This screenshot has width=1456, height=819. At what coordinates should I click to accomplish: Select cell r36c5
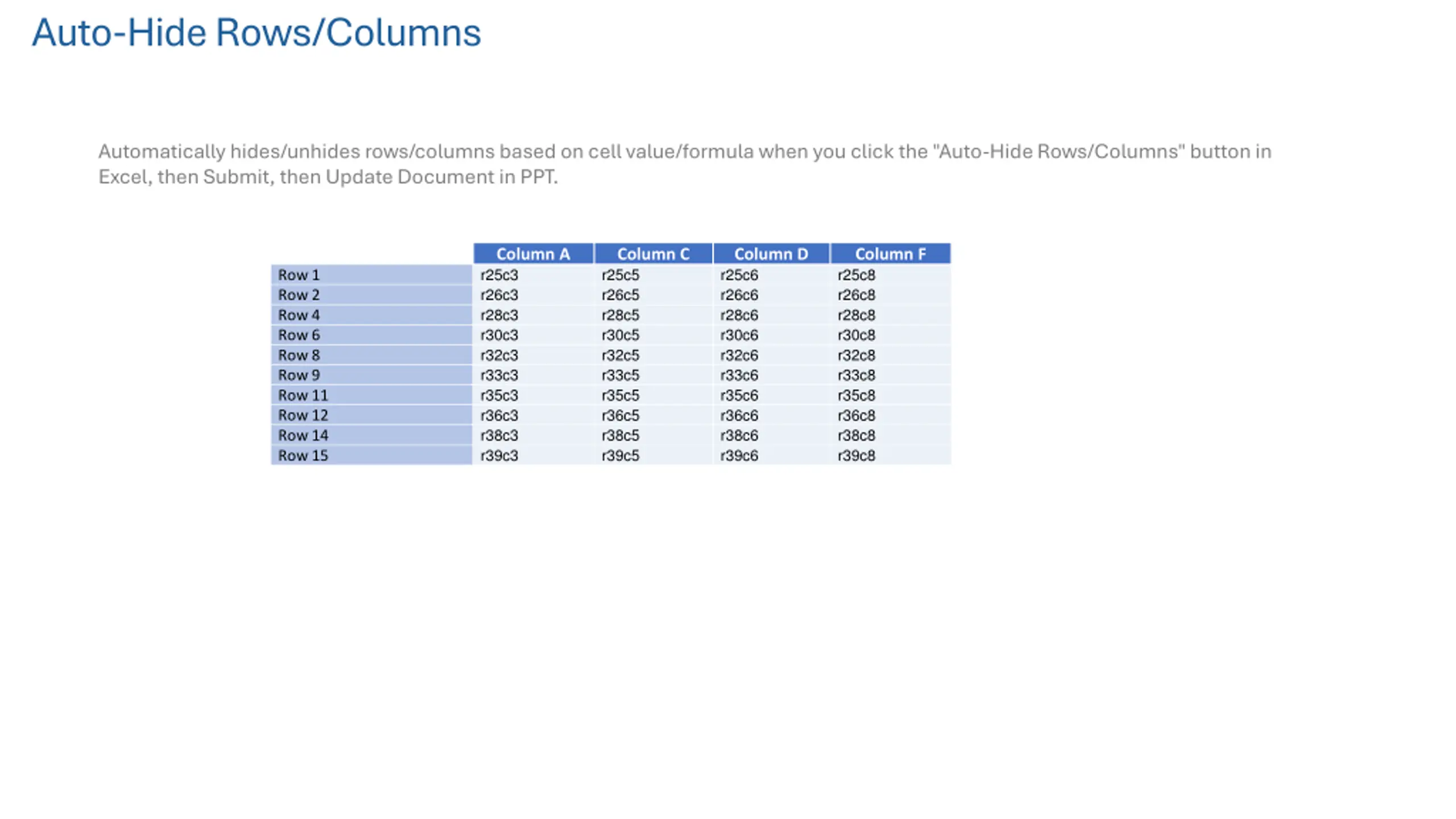tap(653, 415)
